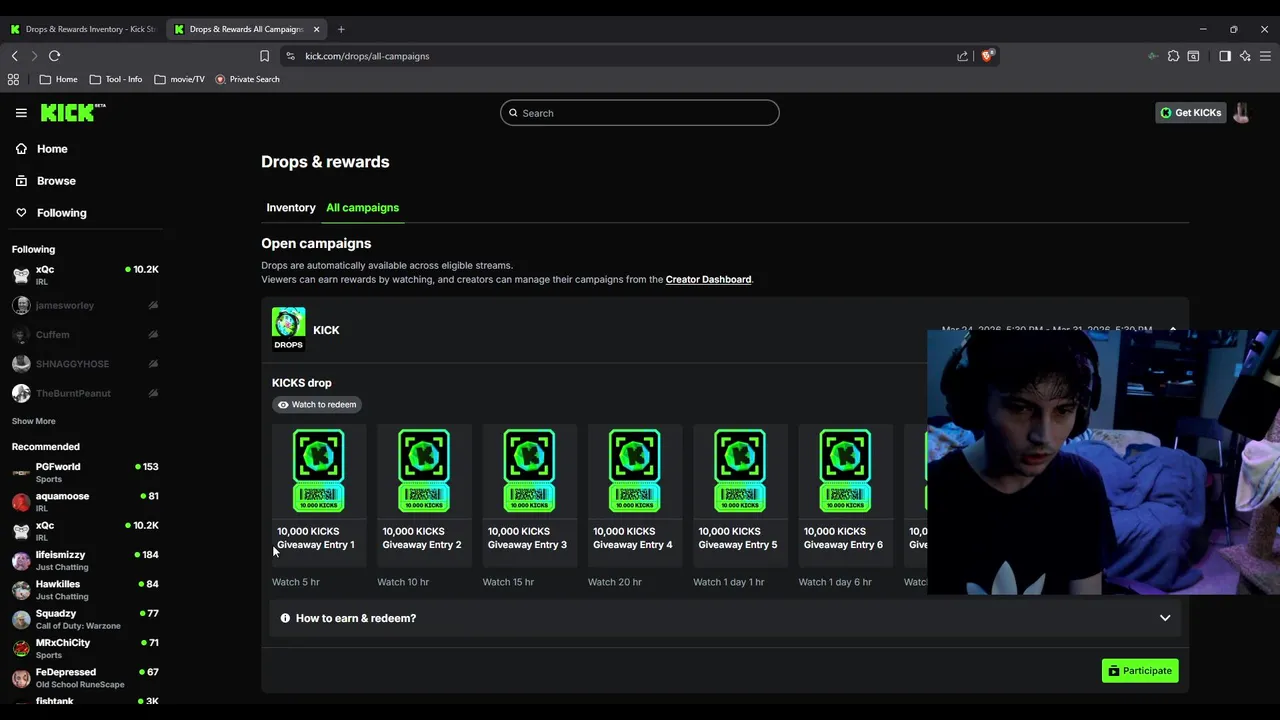Click the Participate button
This screenshot has height=720, width=1280.
[1140, 670]
